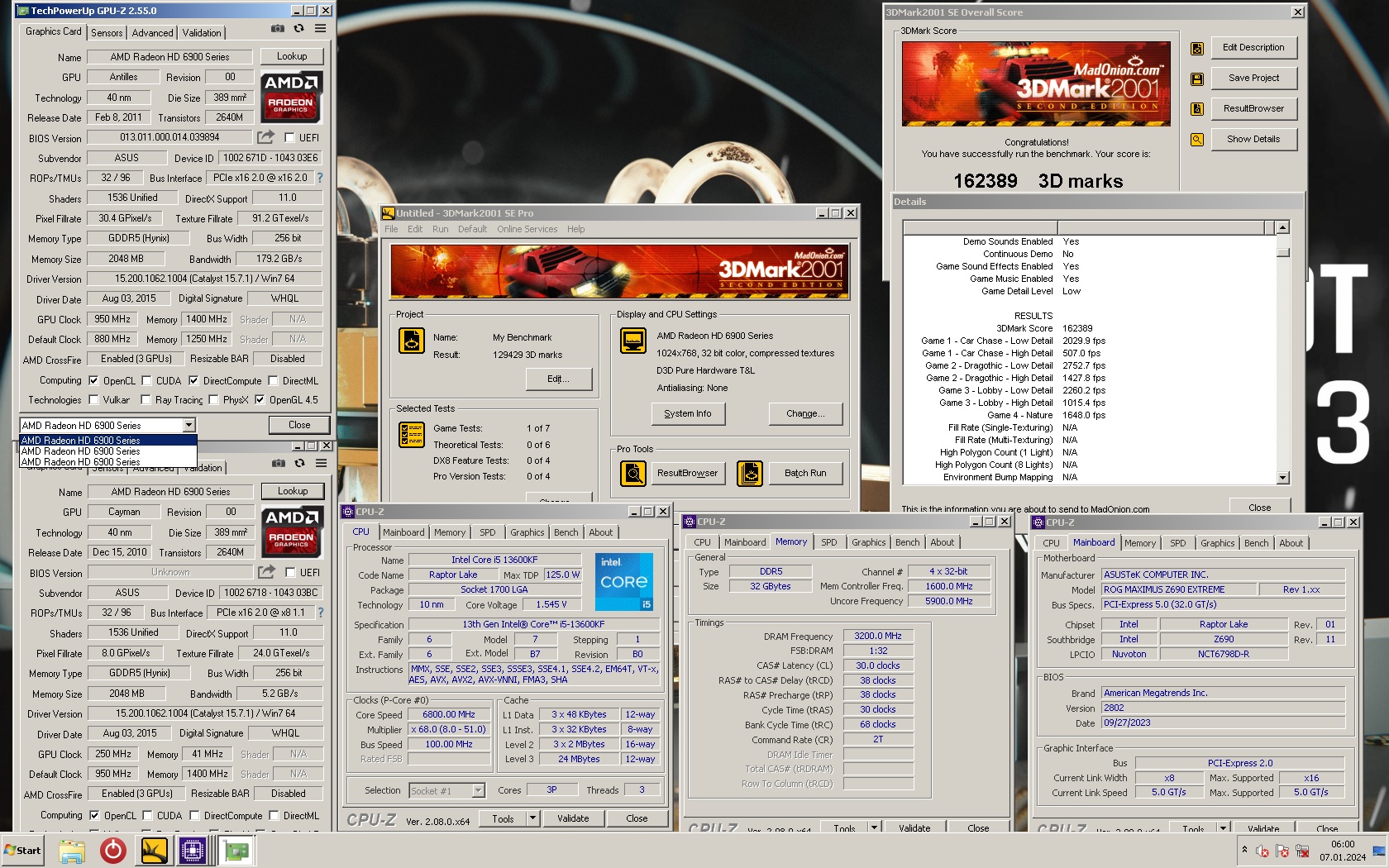
Task: Click the AMD Radeon Graphics logo in top GPU-Z
Action: 292,98
